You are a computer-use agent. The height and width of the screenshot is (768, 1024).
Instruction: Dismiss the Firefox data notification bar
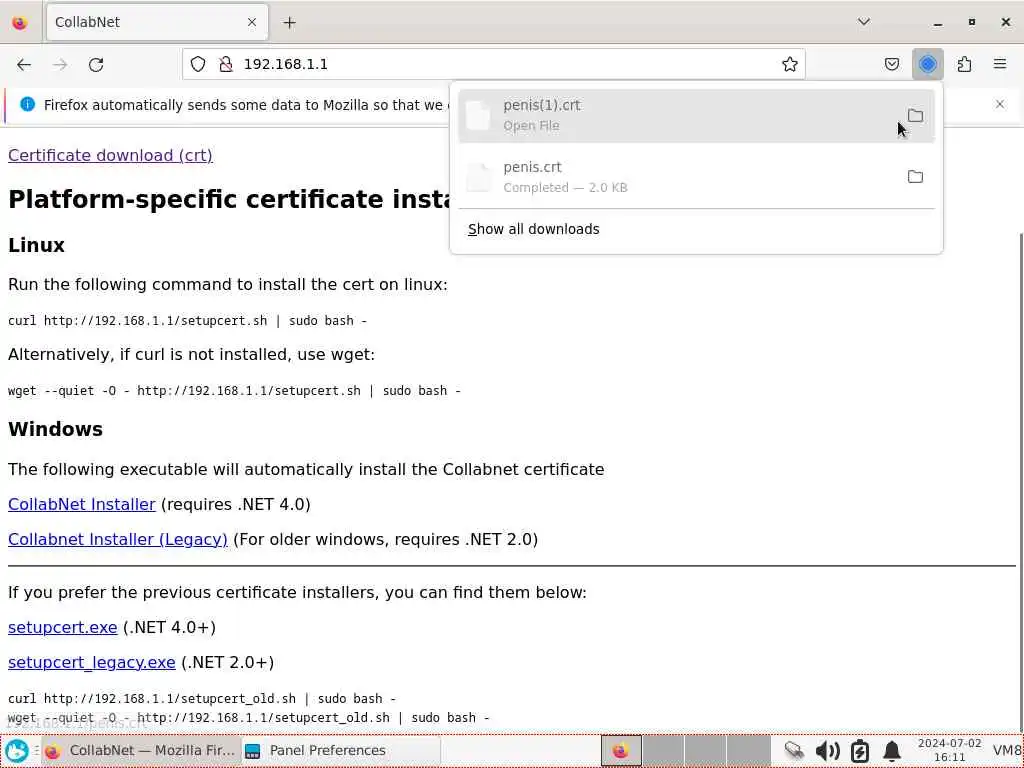[x=999, y=104]
